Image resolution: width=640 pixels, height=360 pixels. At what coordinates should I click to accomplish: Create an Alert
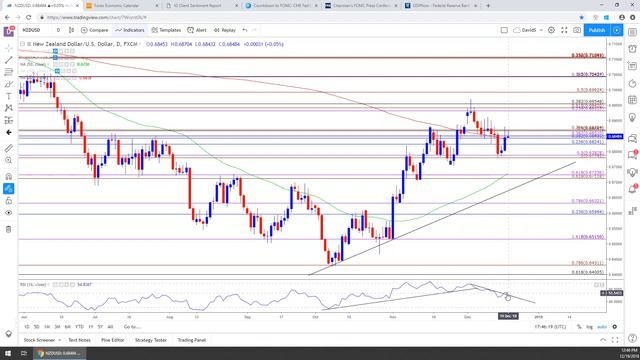click(197, 30)
